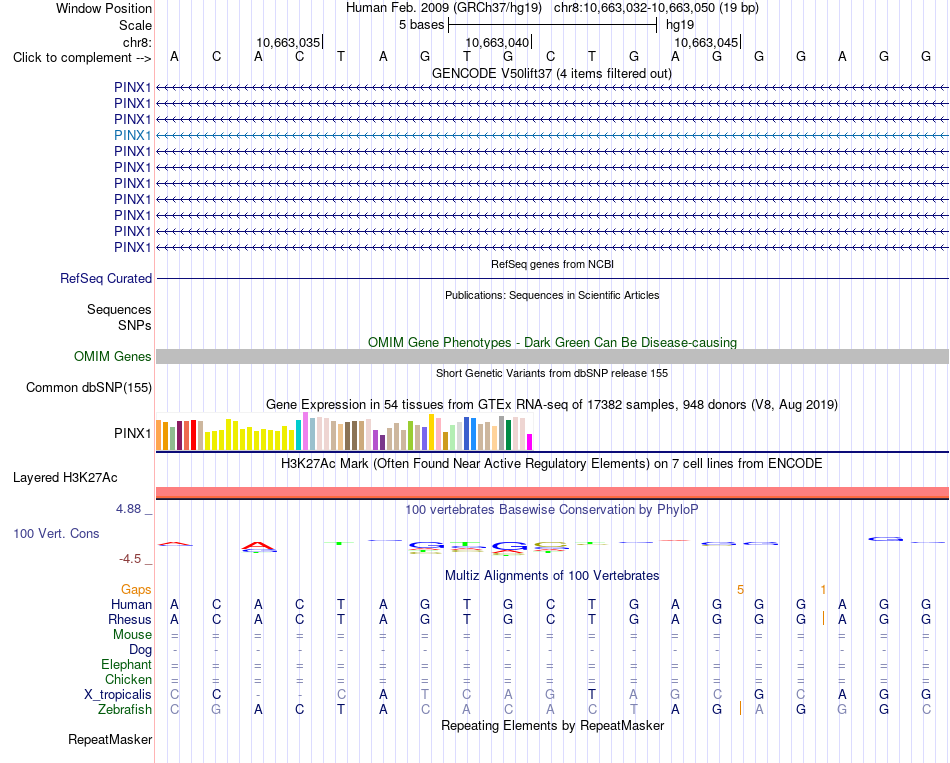Open '100 vertebrates Basewise Conservation by PhyloP' title
Image resolution: width=950 pixels, height=763 pixels.
[x=552, y=510]
